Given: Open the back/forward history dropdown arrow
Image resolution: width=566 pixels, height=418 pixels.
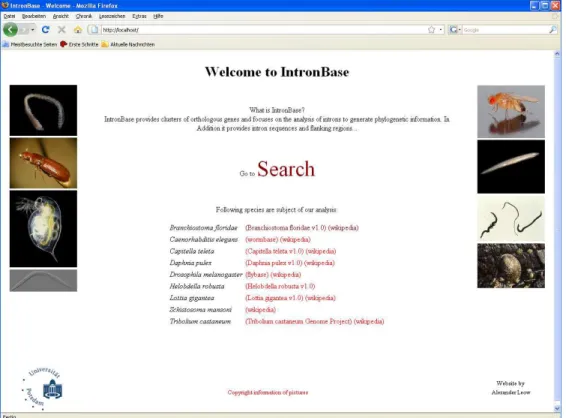Looking at the screenshot, I should pos(32,30).
